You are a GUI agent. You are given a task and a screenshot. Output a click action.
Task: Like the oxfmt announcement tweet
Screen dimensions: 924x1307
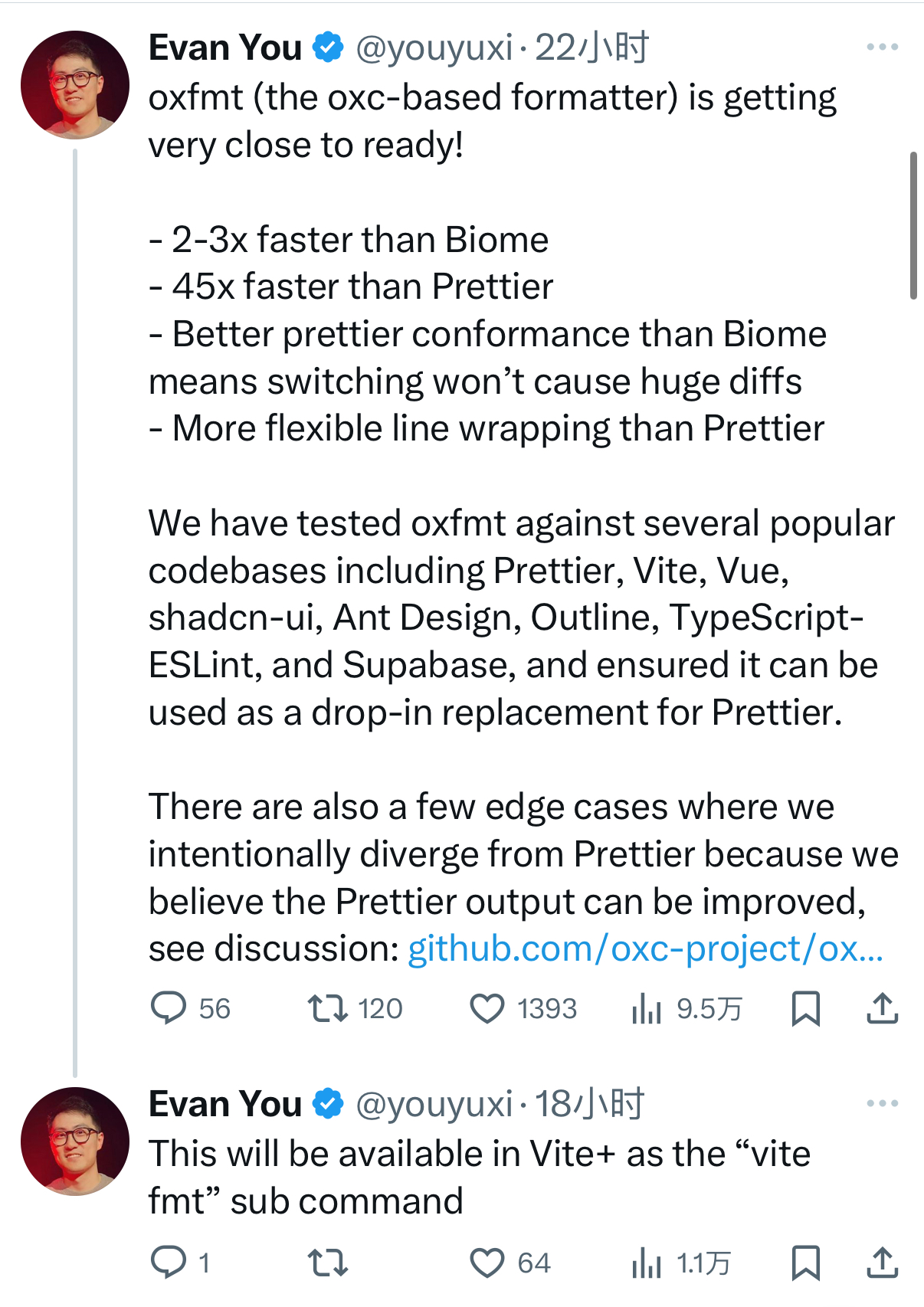(x=487, y=1008)
